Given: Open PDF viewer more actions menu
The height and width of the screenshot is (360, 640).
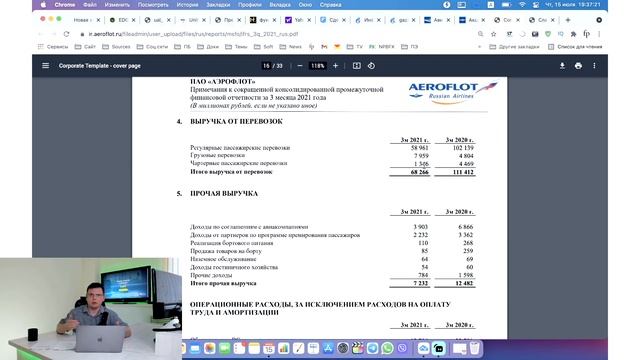Looking at the screenshot, I should (x=594, y=66).
